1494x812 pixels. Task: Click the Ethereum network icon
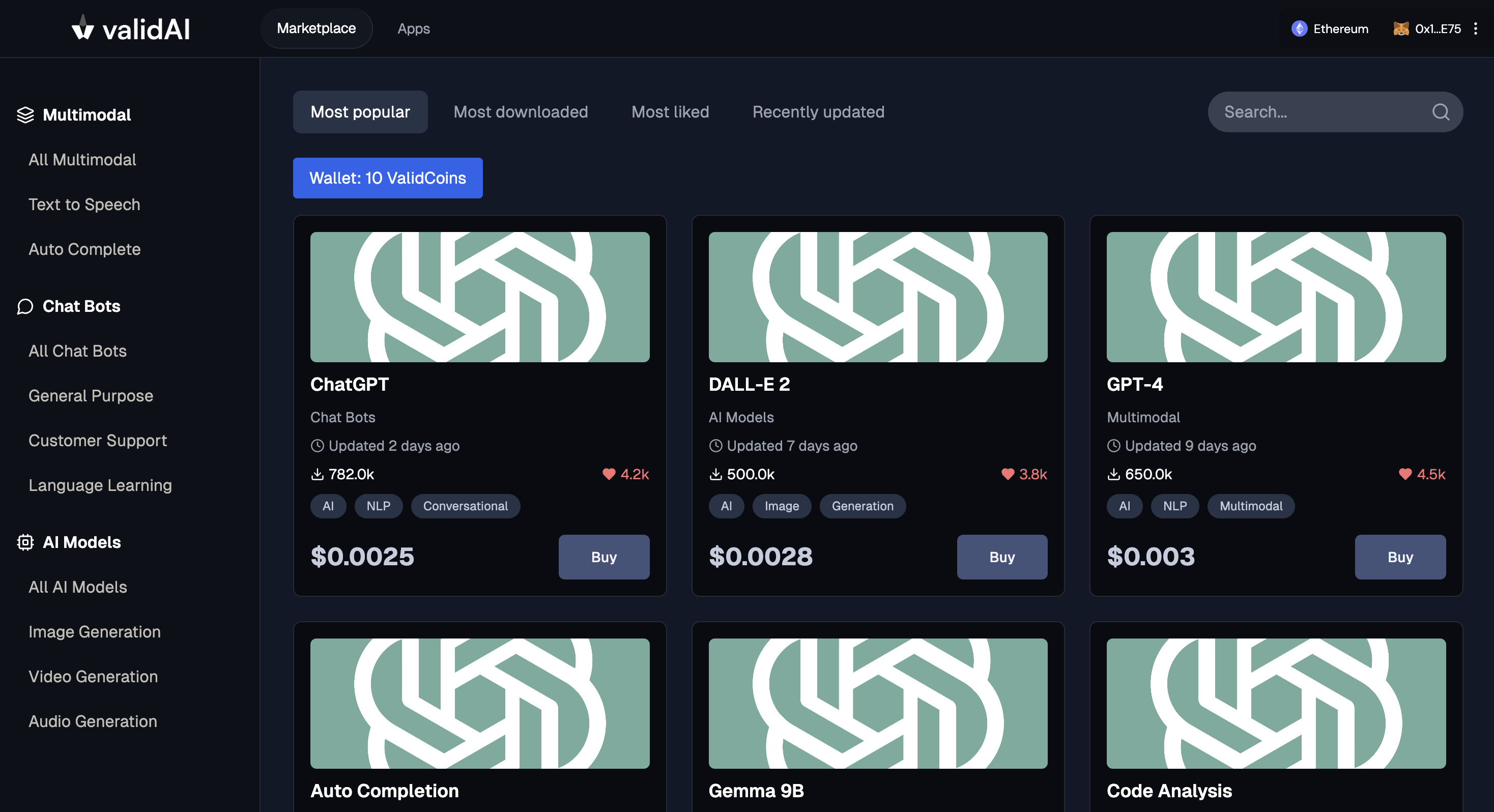coord(1299,28)
